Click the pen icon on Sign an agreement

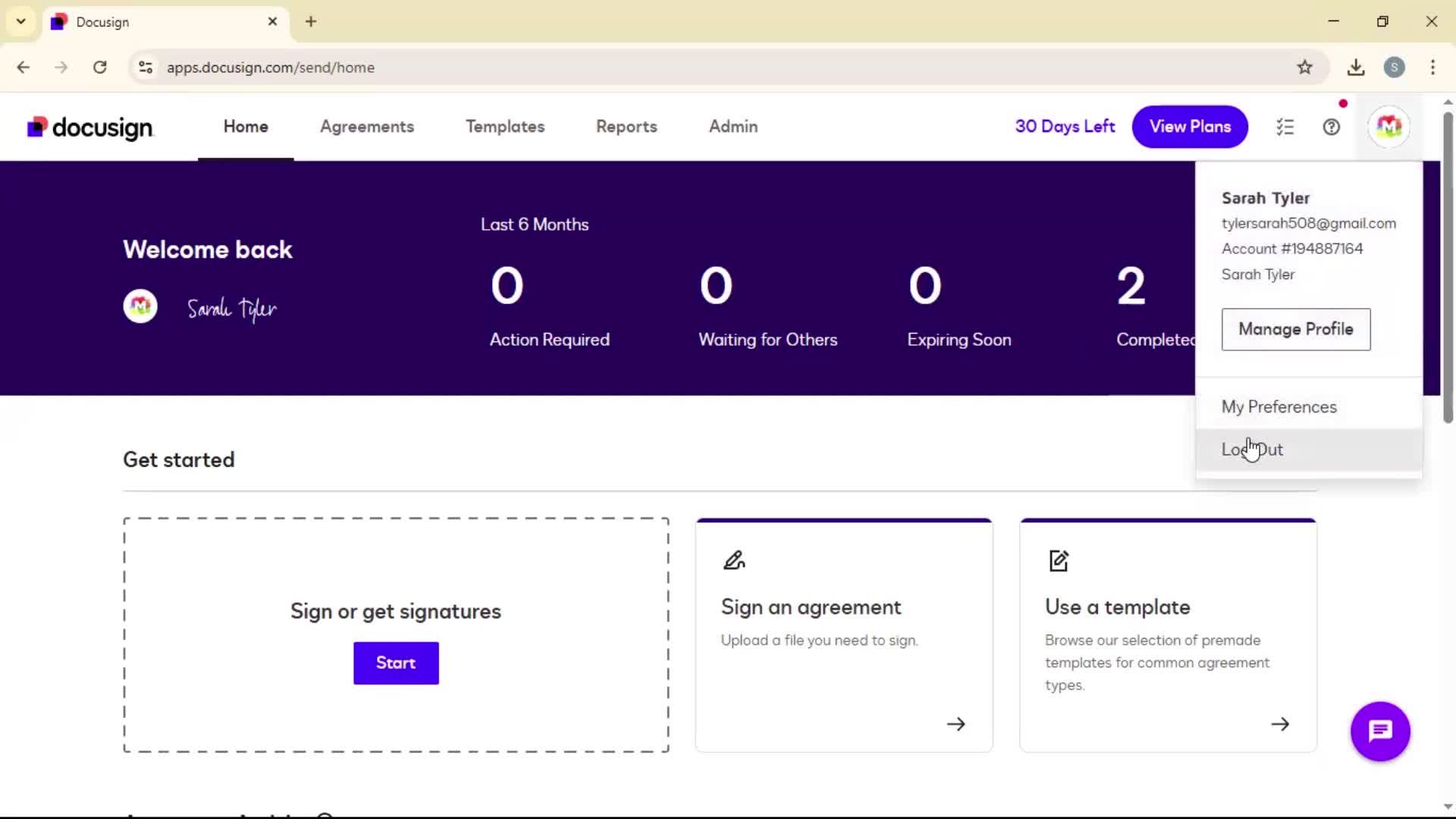pos(733,560)
